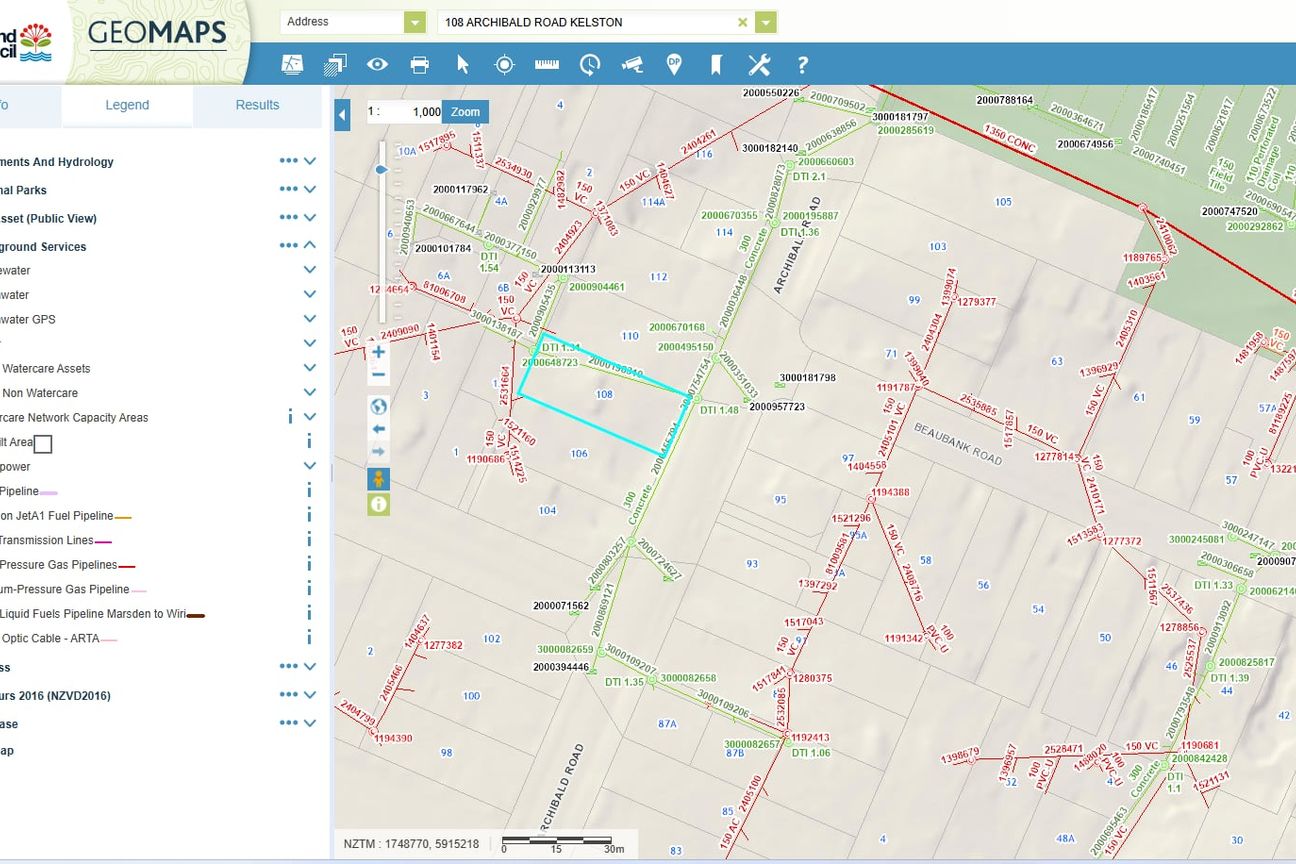Open options dots for Underground Services
The height and width of the screenshot is (864, 1296).
[289, 246]
